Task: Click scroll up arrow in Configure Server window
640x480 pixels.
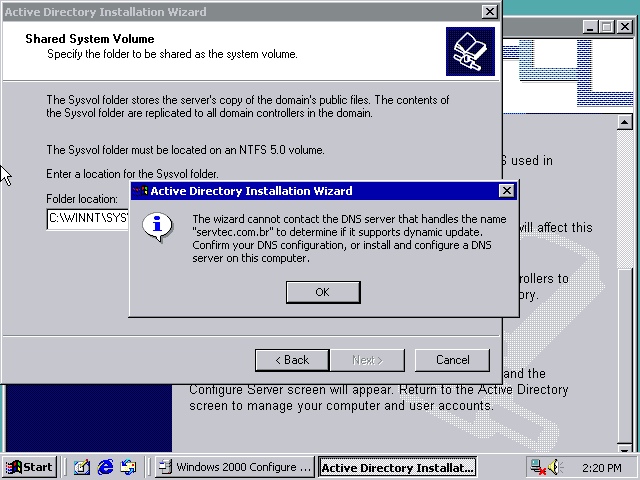Action: pos(624,122)
